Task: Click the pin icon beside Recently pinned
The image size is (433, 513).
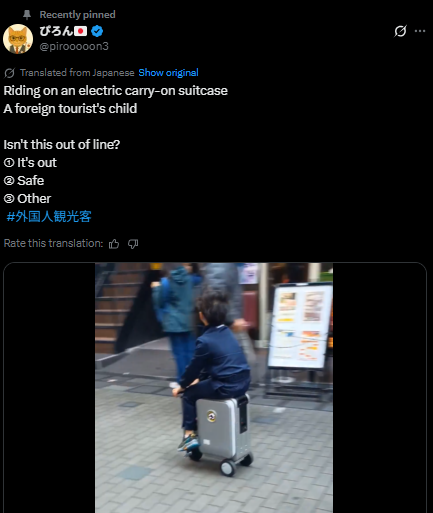Action: click(x=27, y=15)
